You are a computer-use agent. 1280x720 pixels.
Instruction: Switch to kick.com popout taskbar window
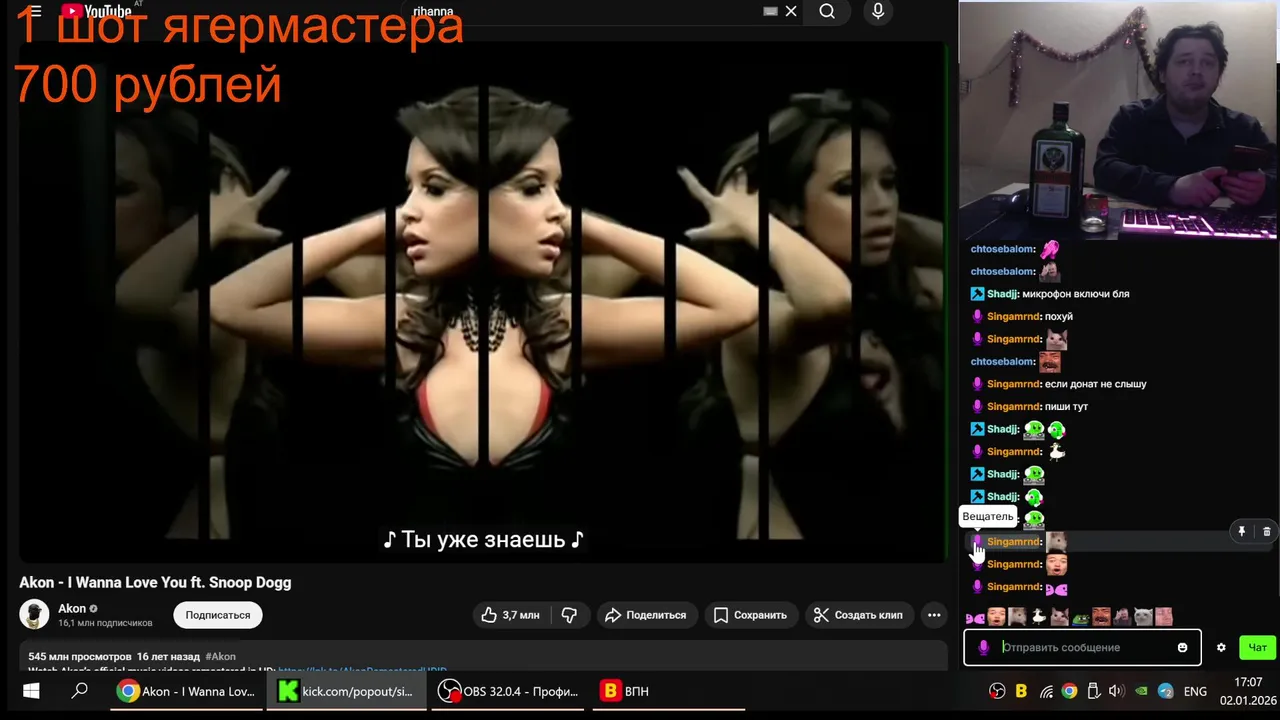[345, 691]
